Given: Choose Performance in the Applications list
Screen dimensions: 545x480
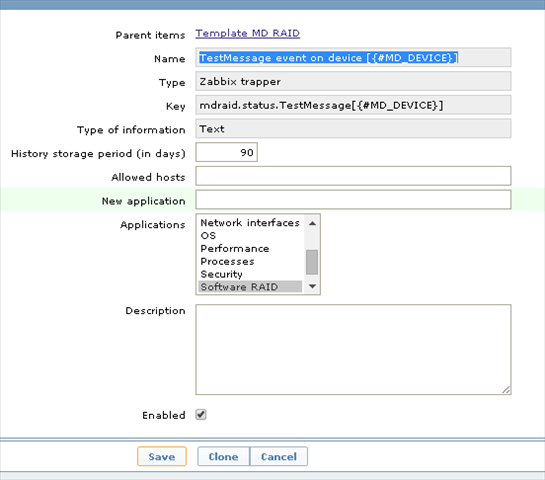Looking at the screenshot, I should 250,248.
